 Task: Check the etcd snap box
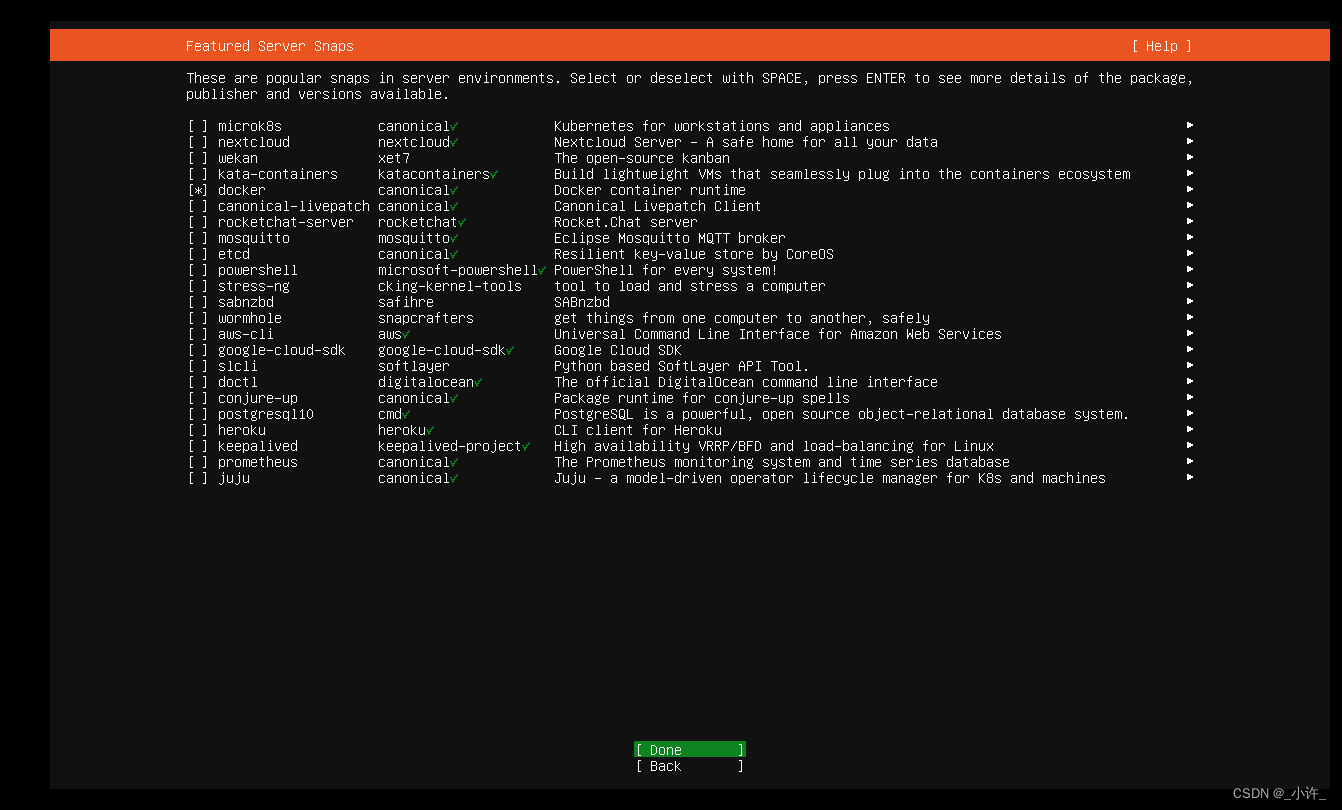tap(198, 254)
